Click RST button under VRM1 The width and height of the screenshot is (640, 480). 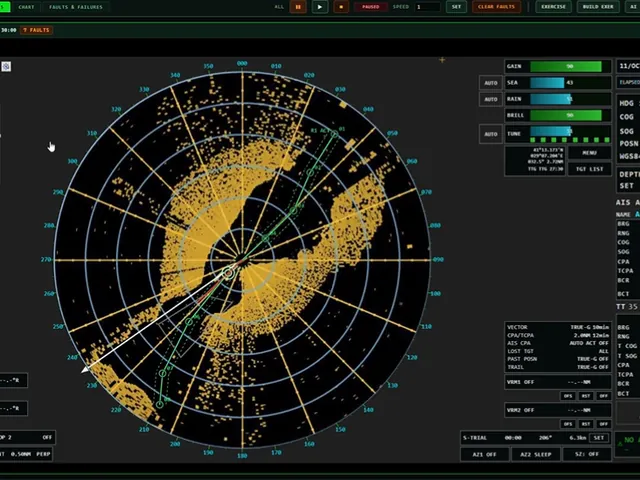(x=586, y=396)
